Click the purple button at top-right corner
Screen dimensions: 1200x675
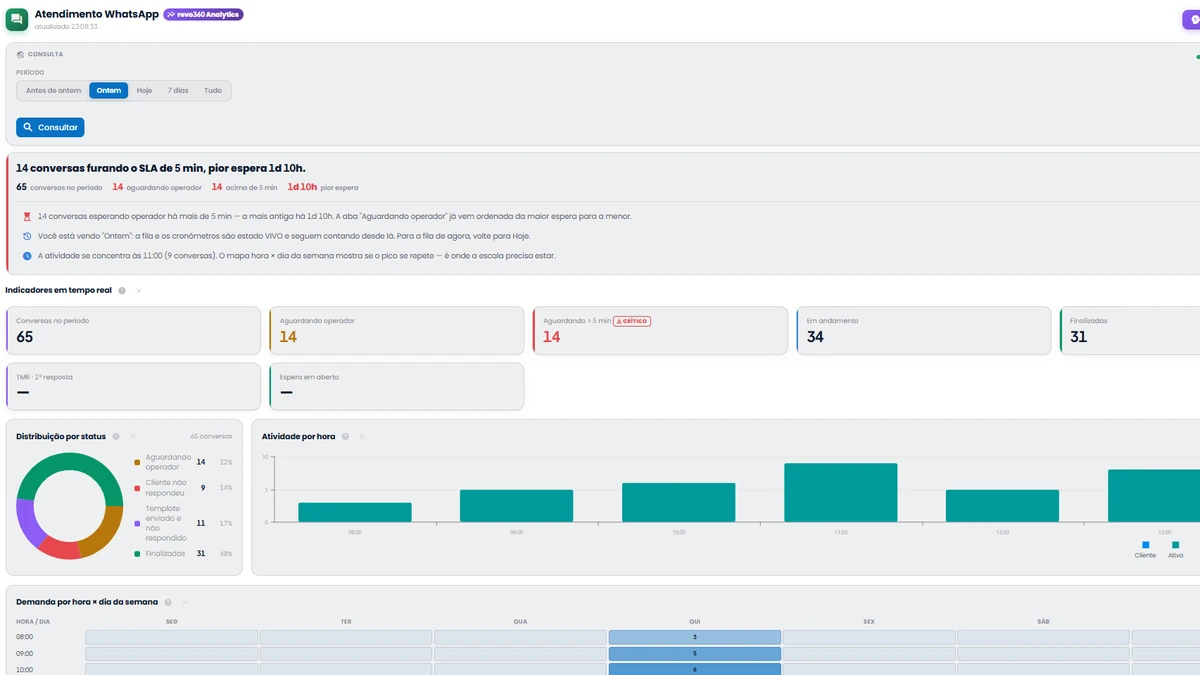[x=1192, y=20]
